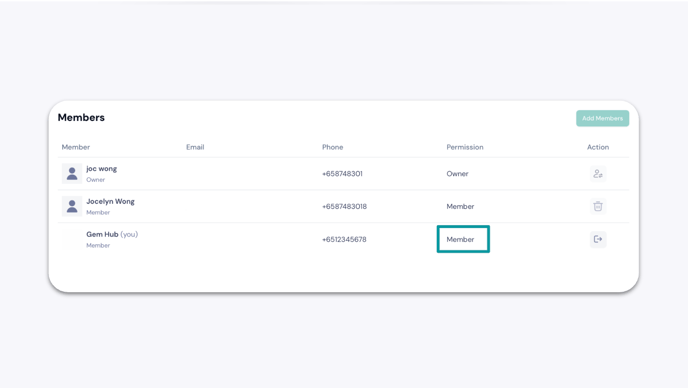The height and width of the screenshot is (388, 688).
Task: Click the Permission column header
Action: coord(465,147)
